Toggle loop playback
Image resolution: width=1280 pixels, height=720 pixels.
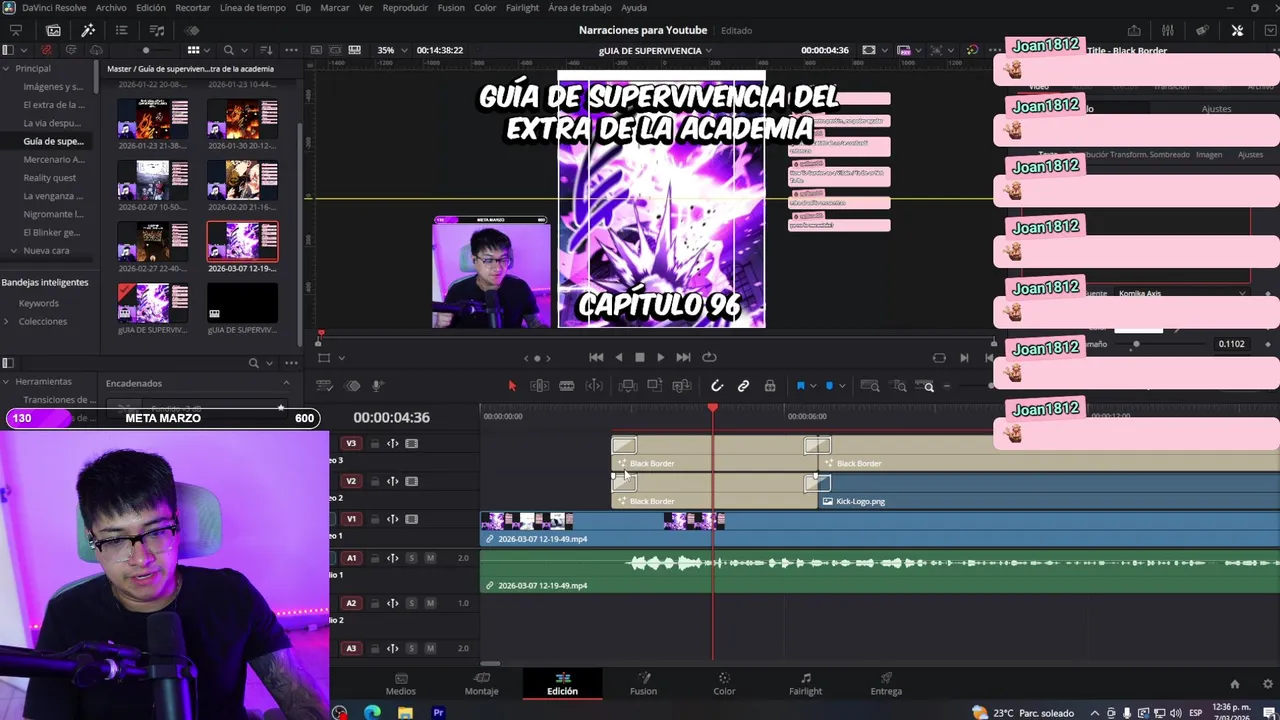coord(709,357)
